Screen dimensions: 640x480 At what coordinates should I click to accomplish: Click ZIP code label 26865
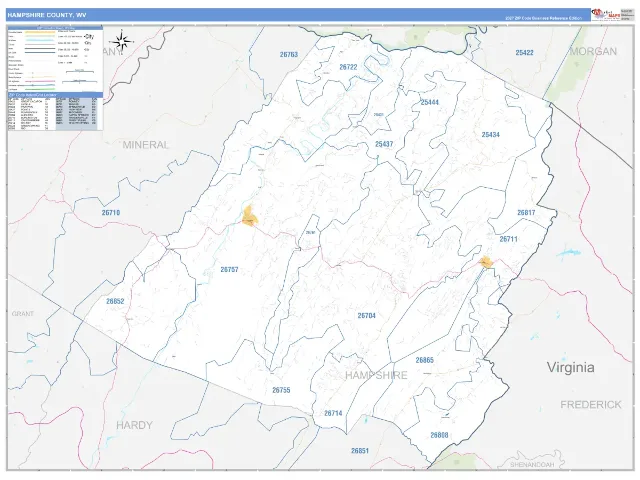(x=424, y=360)
